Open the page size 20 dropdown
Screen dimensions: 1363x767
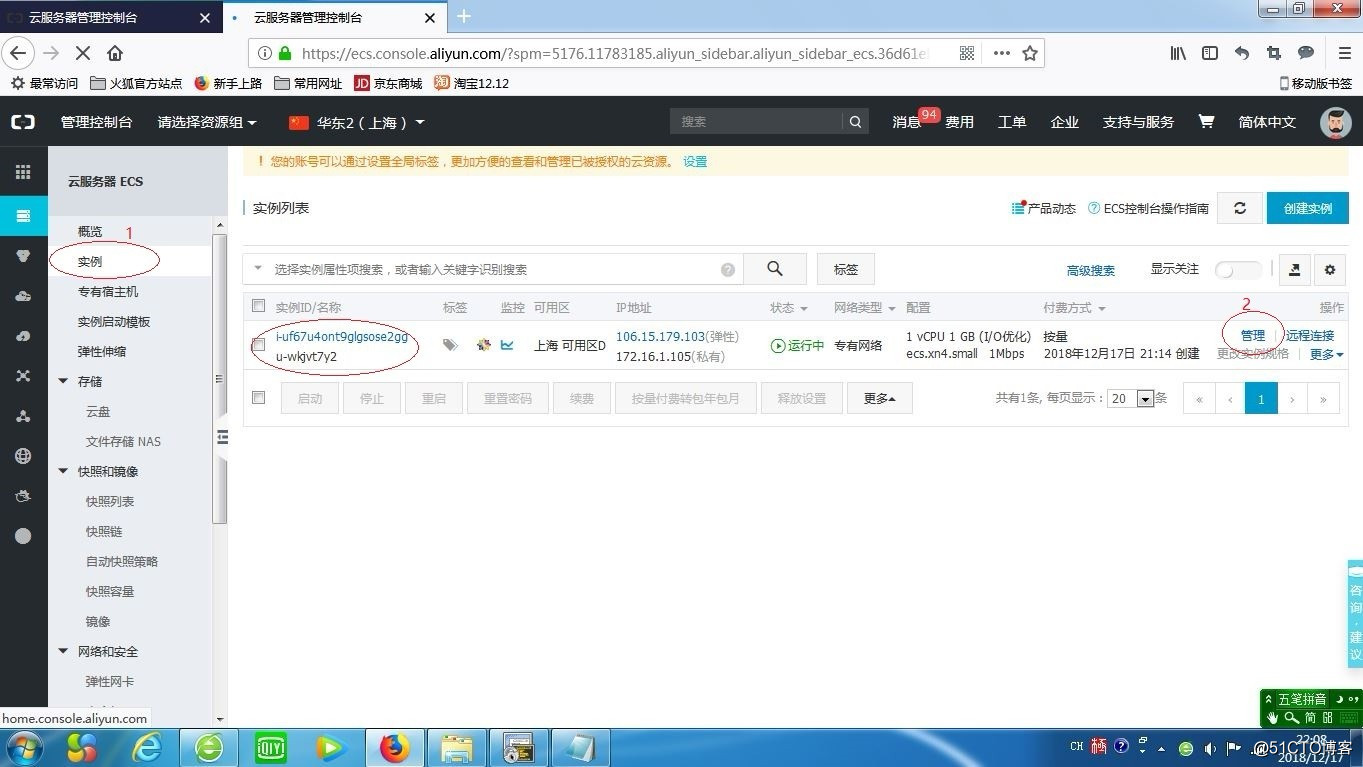(1131, 398)
